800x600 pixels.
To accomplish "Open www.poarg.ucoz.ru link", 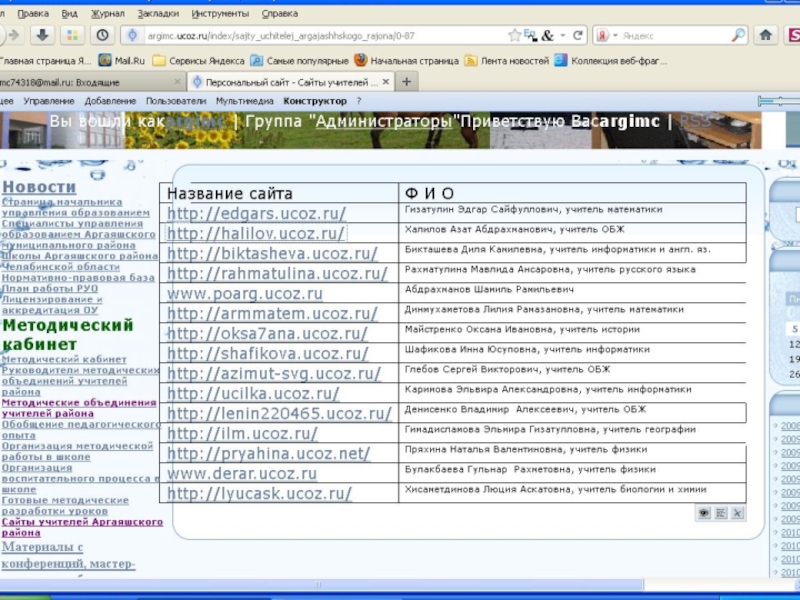I will click(x=245, y=293).
